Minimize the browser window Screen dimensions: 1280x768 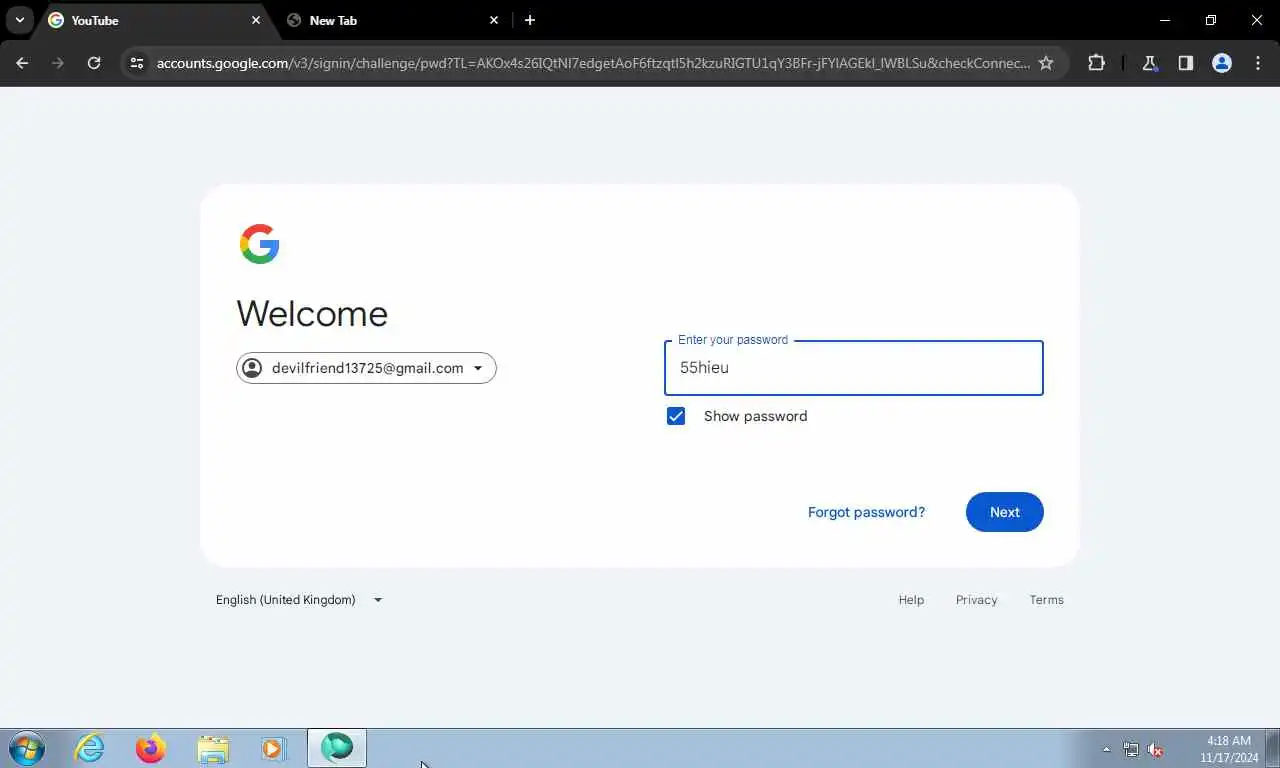pyautogui.click(x=1164, y=20)
